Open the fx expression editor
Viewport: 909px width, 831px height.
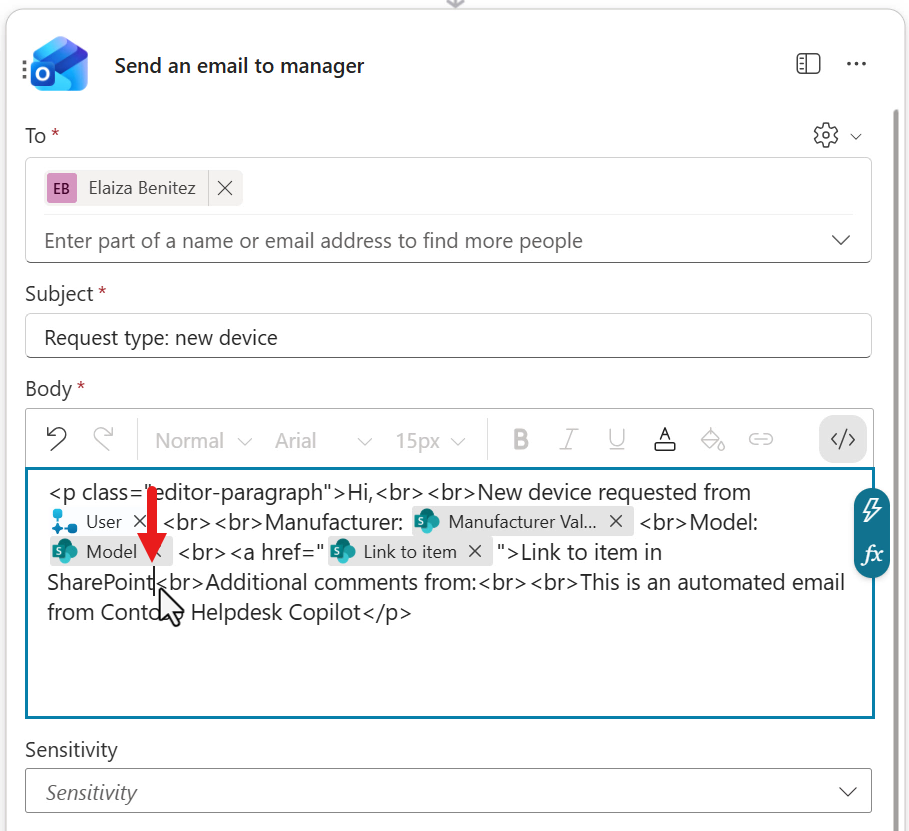[872, 554]
